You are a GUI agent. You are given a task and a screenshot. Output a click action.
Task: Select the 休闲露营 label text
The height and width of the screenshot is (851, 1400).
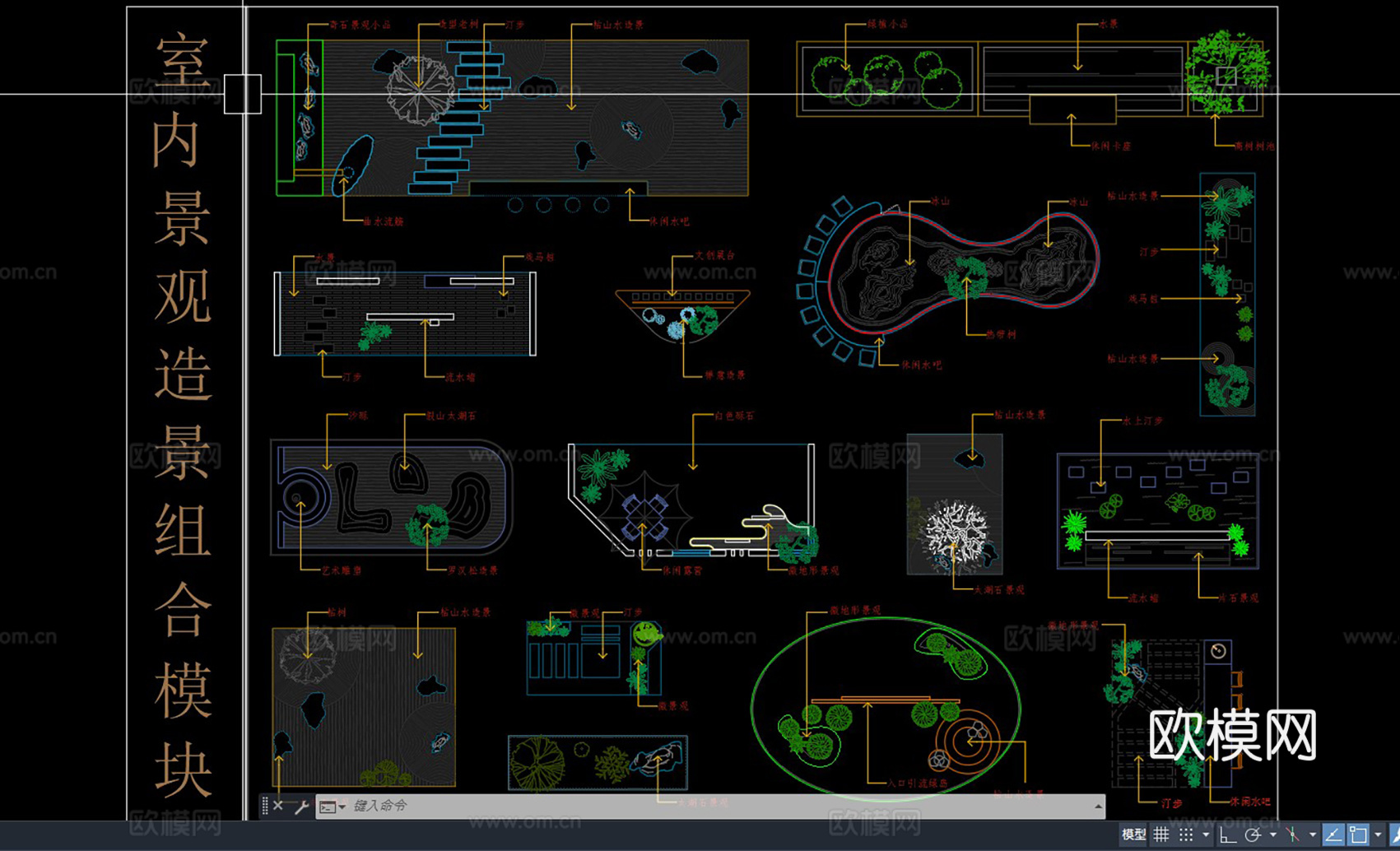(x=683, y=570)
